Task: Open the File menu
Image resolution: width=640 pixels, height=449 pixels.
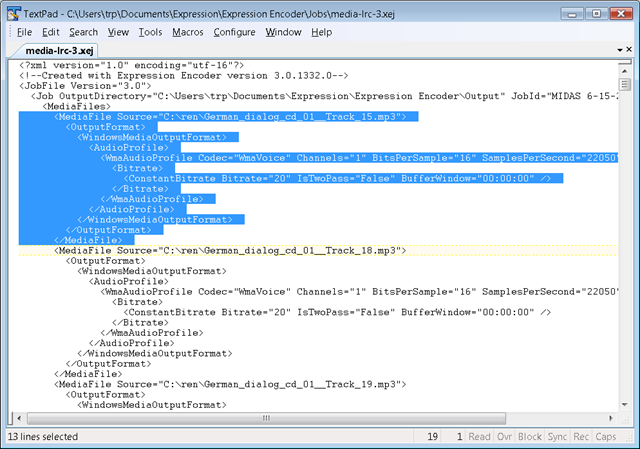Action: click(23, 32)
